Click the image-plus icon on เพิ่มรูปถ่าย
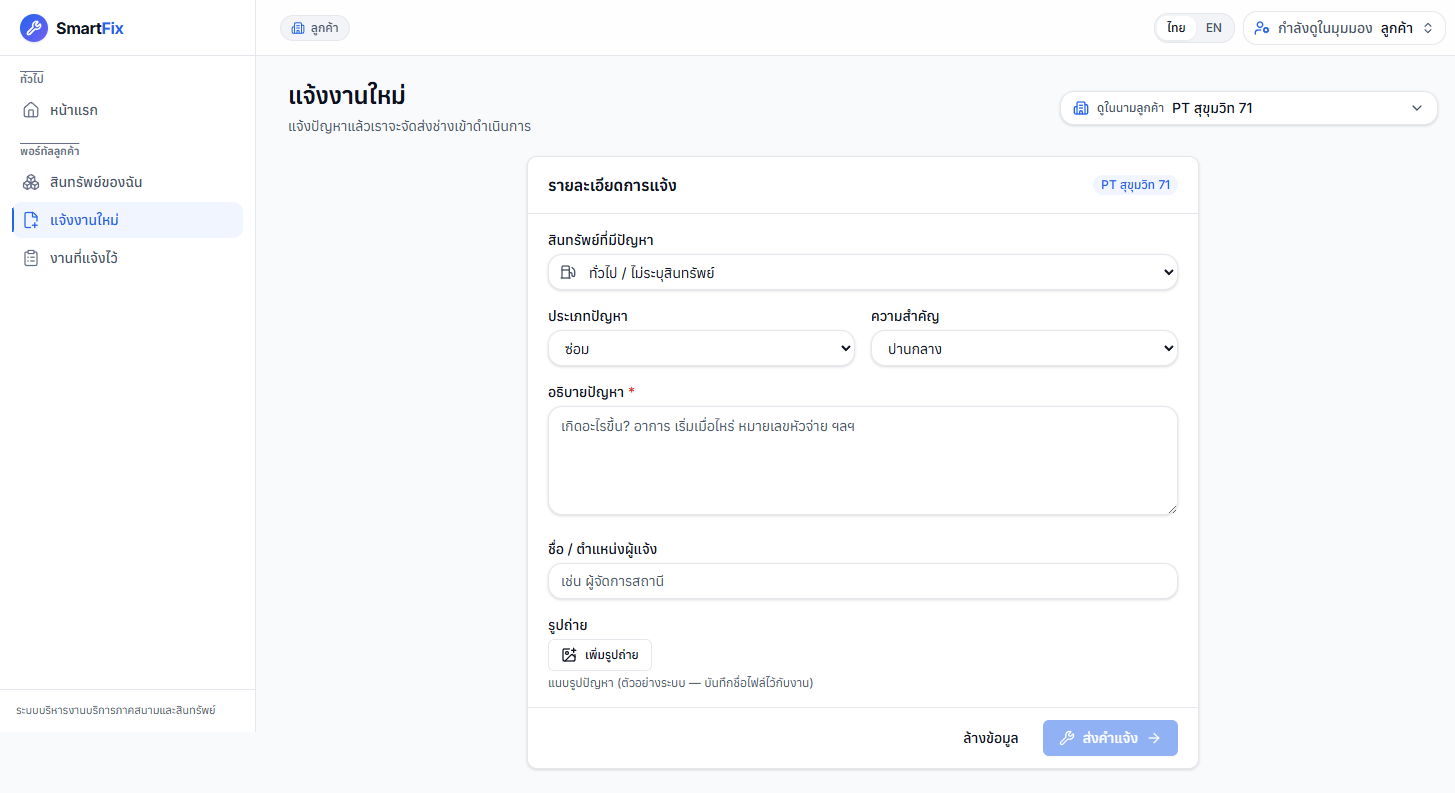Screen dimensions: 1455x793 569,655
